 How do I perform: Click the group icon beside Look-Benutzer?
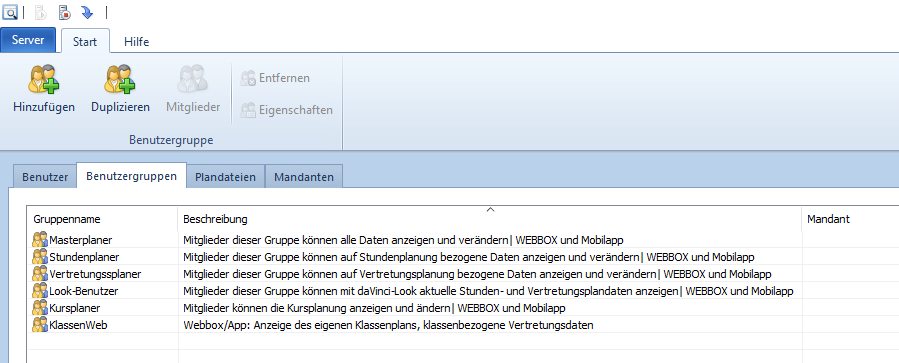coord(40,291)
